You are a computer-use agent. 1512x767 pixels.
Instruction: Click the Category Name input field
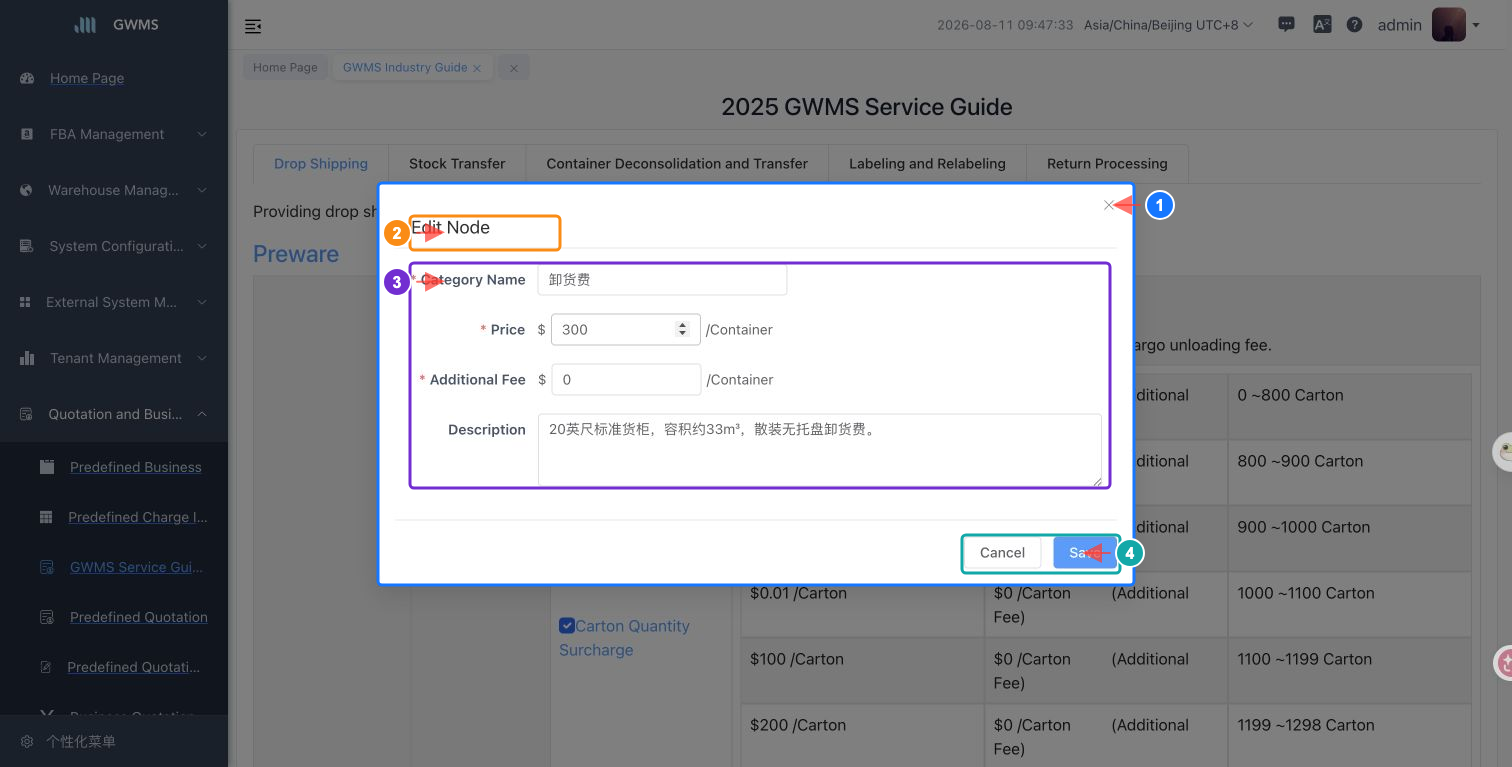coord(662,280)
